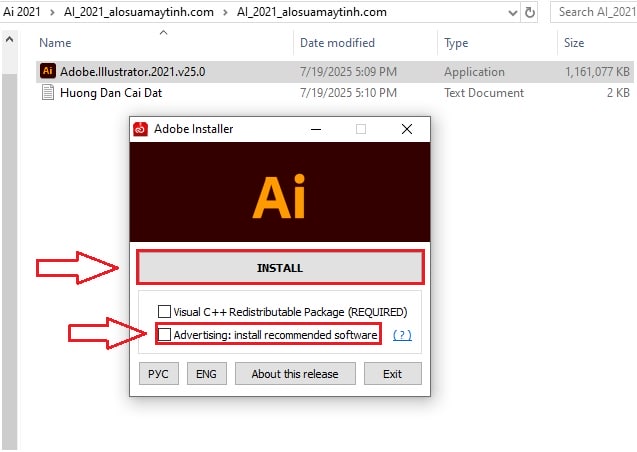
Task: Expand the chevron after the middle AI_2021_alosuamaytinh.com breadcrumb
Action: 225,12
